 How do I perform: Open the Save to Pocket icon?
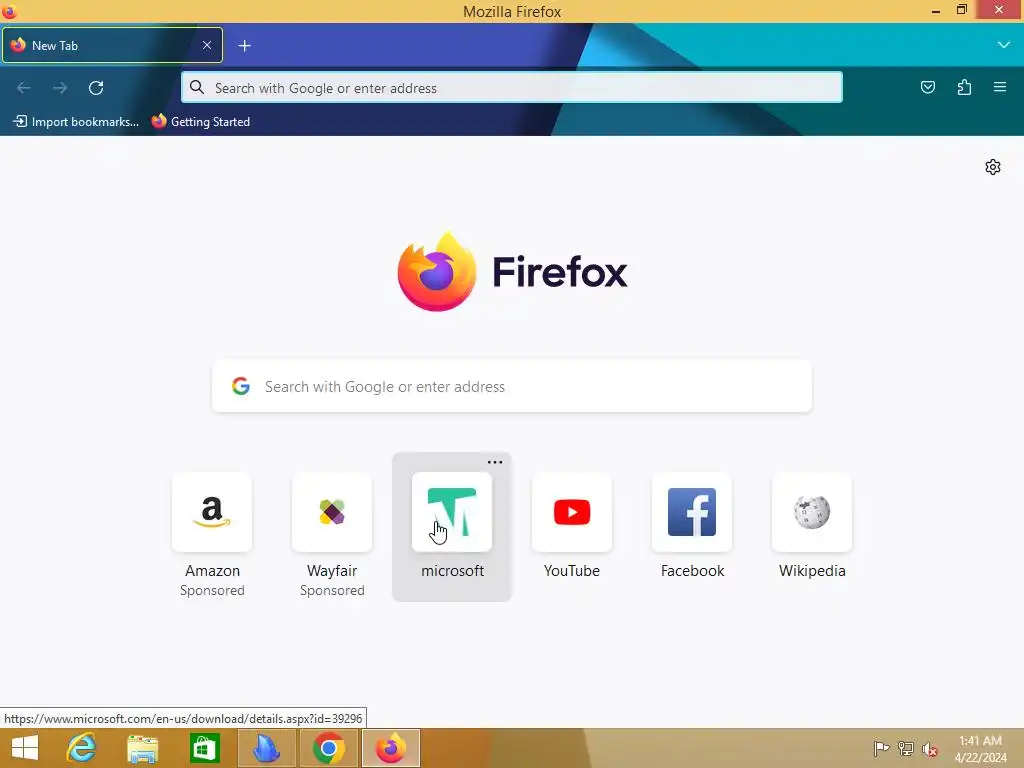pos(927,87)
